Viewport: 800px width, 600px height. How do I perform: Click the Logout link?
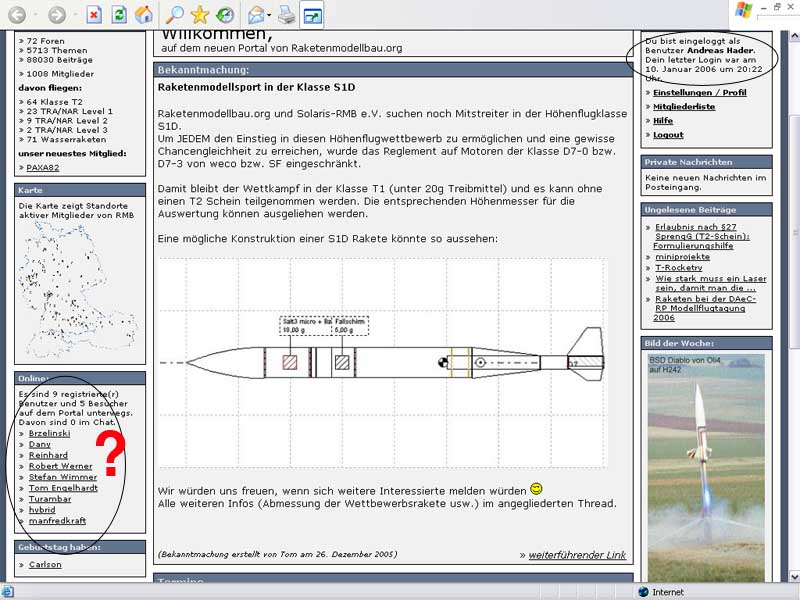click(x=668, y=135)
